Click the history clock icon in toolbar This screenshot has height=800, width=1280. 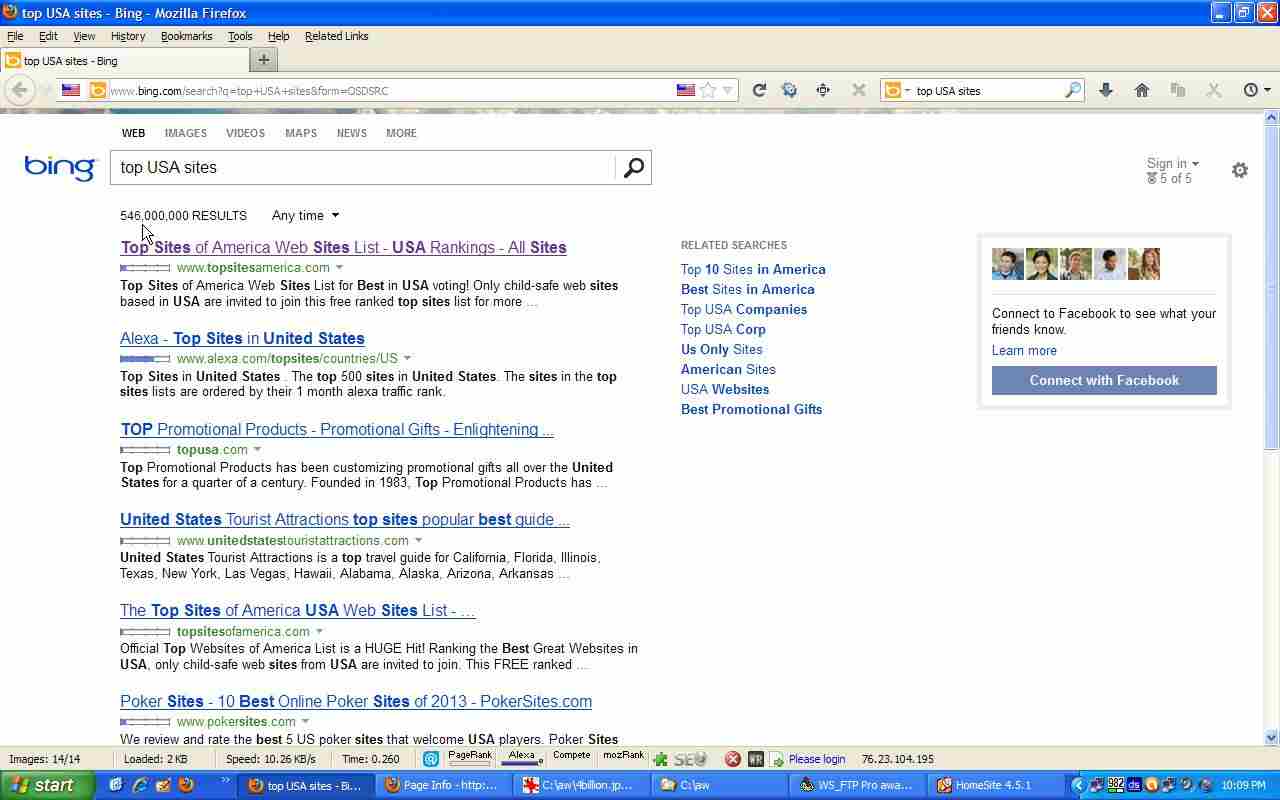(1250, 90)
